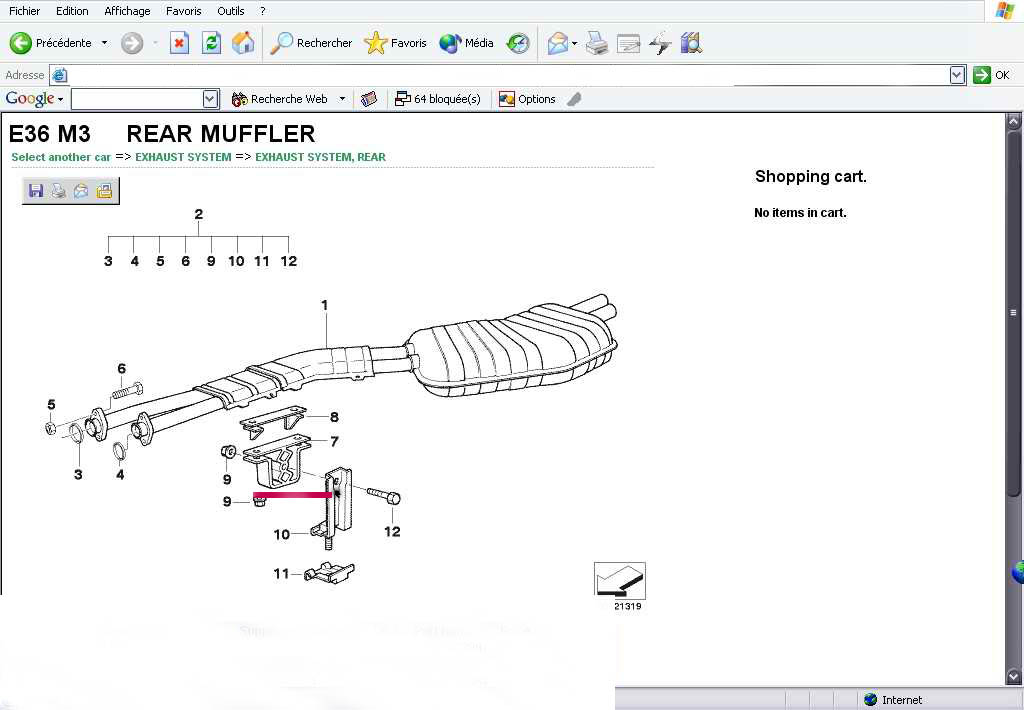
Task: Open the pictures folder icon on the image toolbar
Action: coord(104,190)
